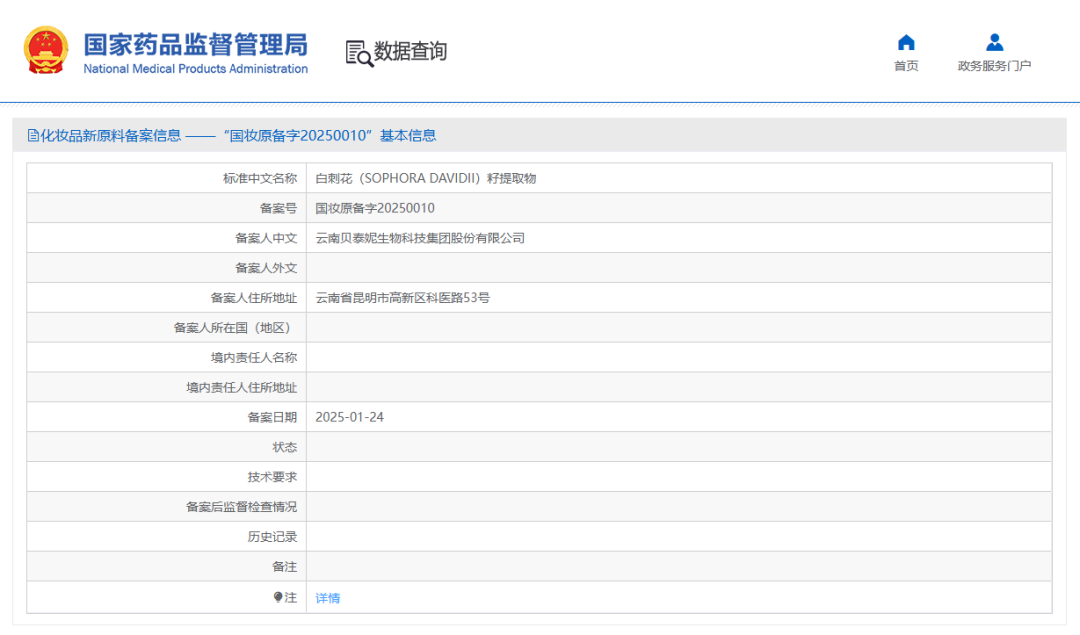Click the 备案人住所地址 label
The width and height of the screenshot is (1080, 635).
pos(253,298)
